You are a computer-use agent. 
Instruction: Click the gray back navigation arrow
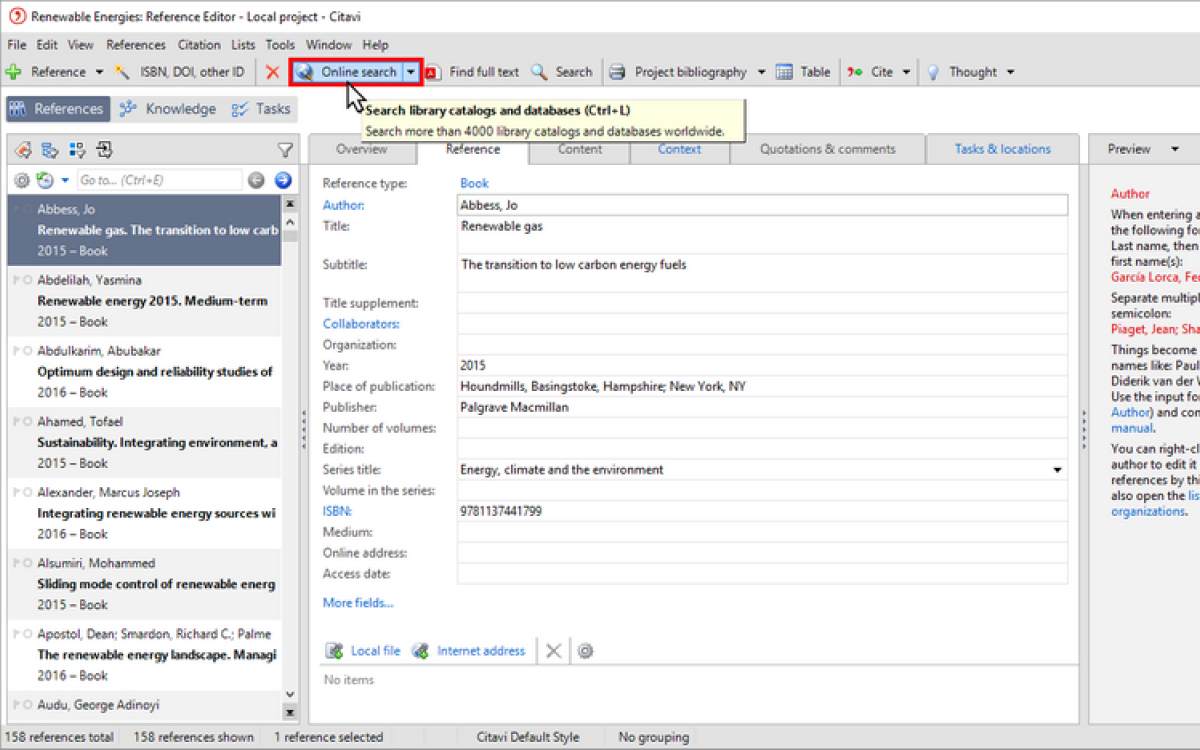pos(257,180)
